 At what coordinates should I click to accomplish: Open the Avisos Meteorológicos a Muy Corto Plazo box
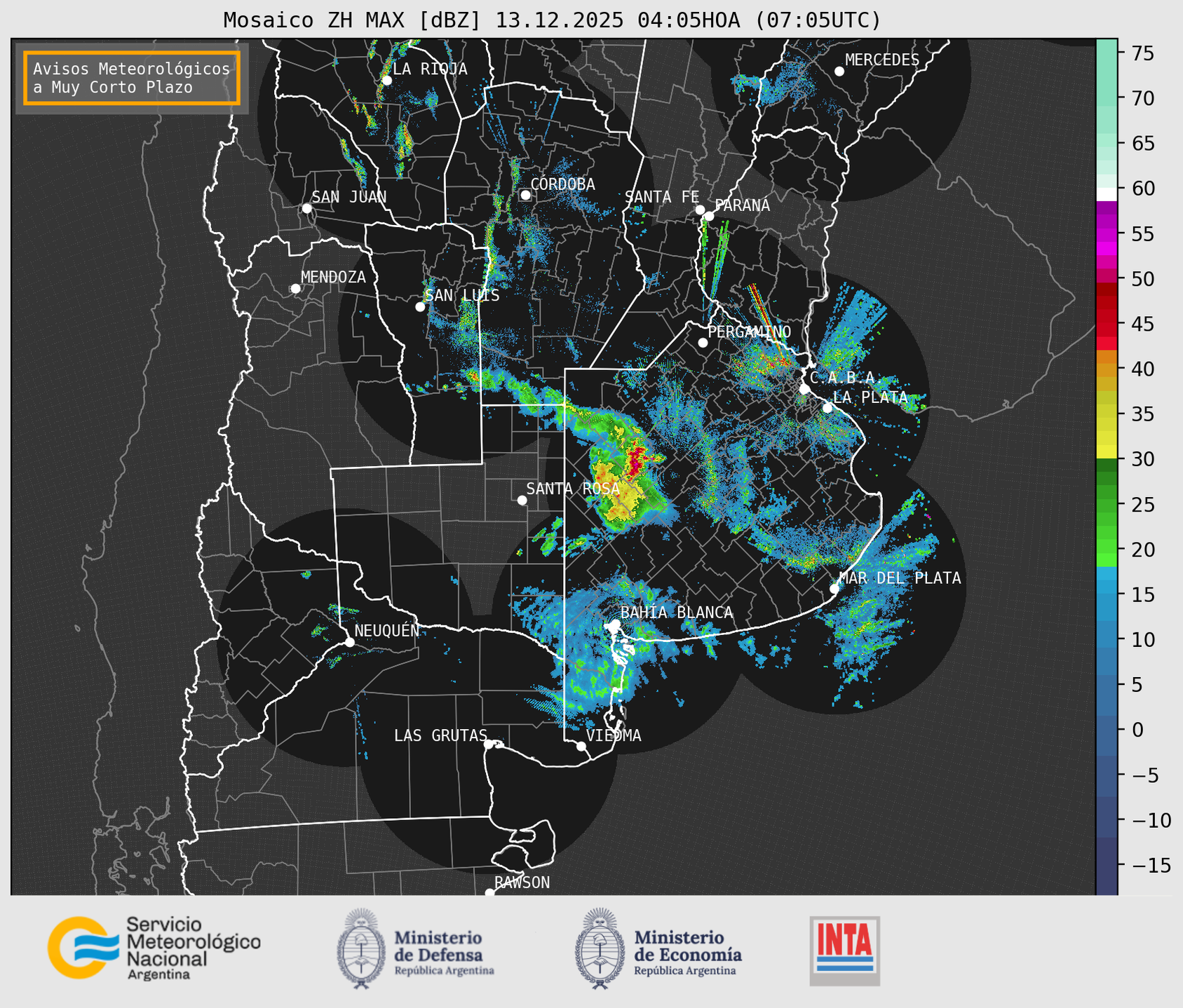132,78
